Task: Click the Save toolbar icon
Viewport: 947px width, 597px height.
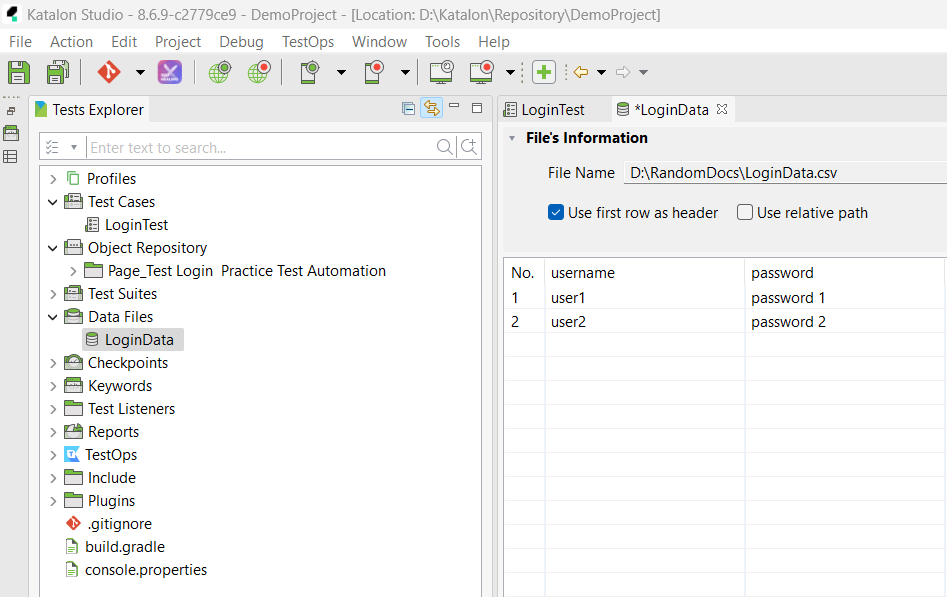Action: point(19,73)
